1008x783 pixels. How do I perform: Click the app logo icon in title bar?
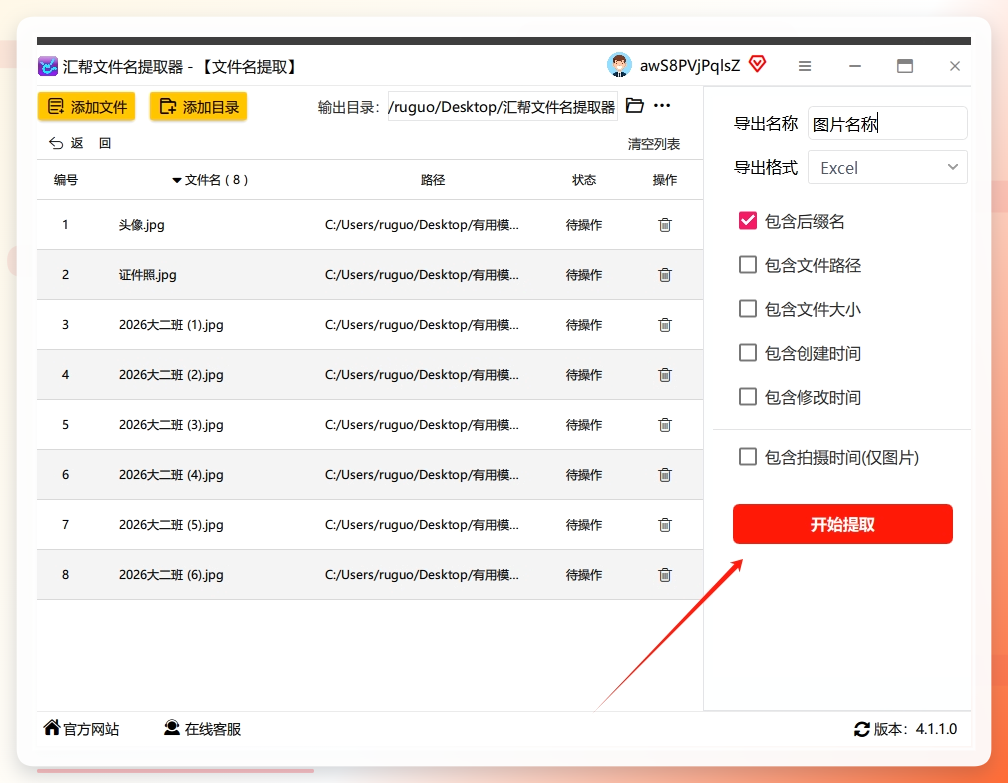(48, 66)
